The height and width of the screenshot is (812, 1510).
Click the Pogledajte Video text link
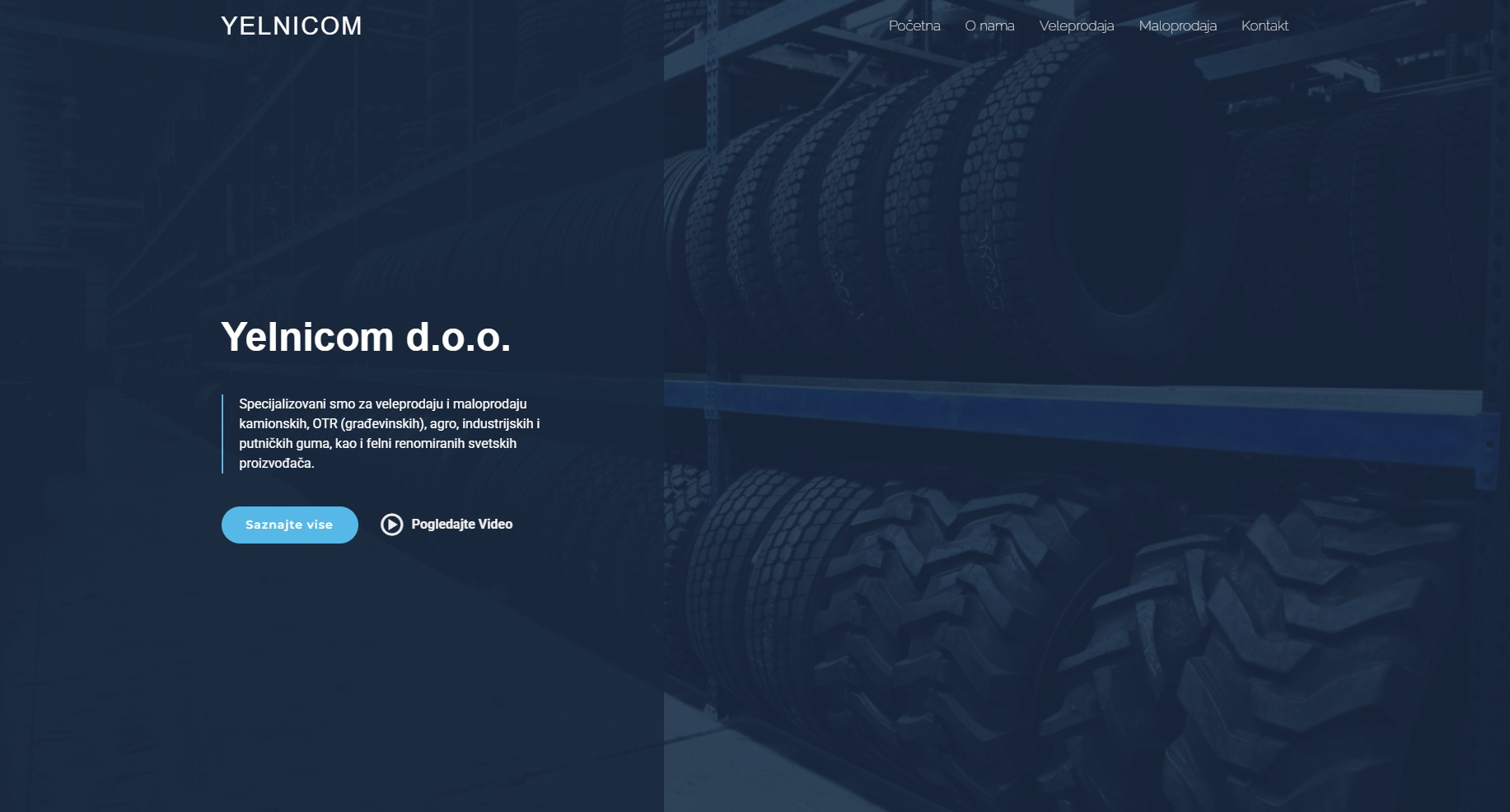[x=461, y=525]
